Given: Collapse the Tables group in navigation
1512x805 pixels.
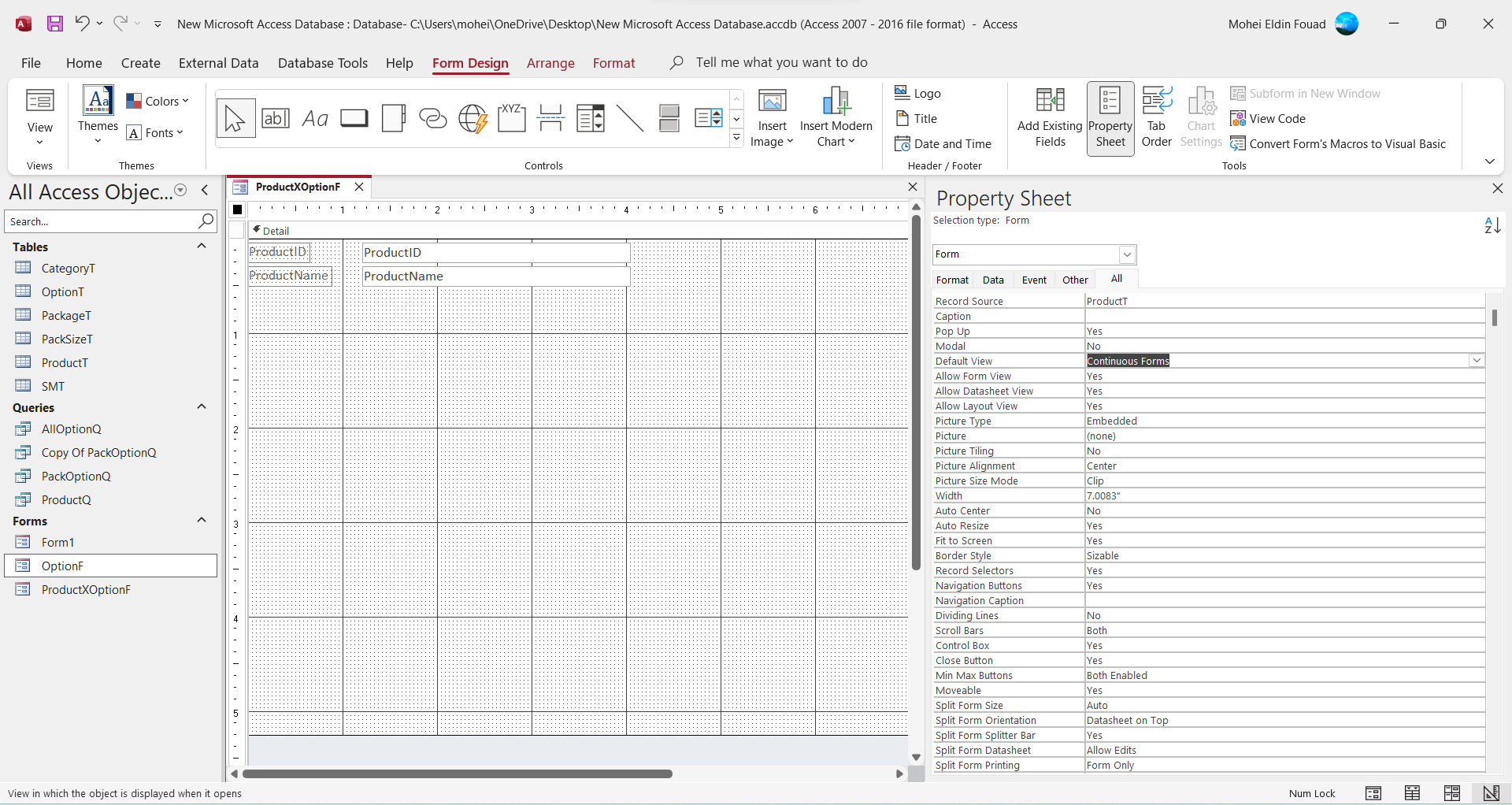Looking at the screenshot, I should (x=202, y=247).
